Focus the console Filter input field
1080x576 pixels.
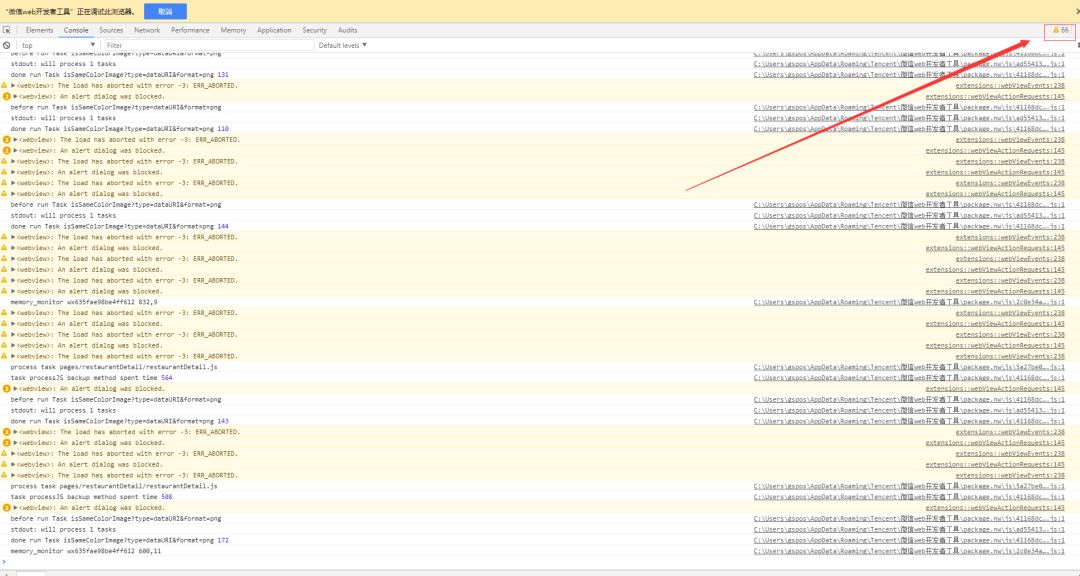tap(209, 45)
